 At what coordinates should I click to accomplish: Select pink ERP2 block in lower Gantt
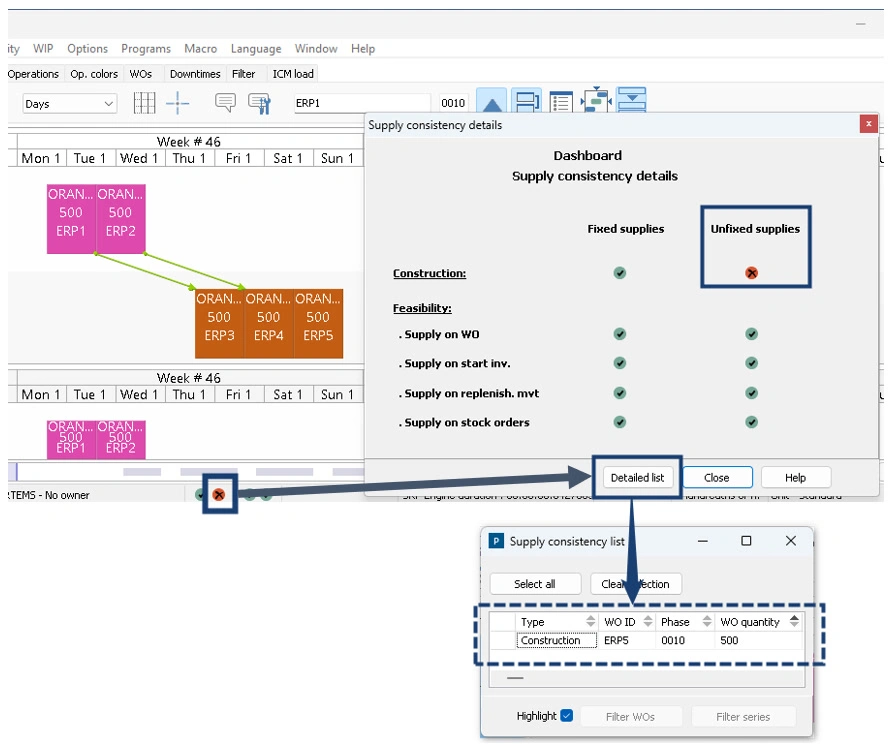pos(121,439)
